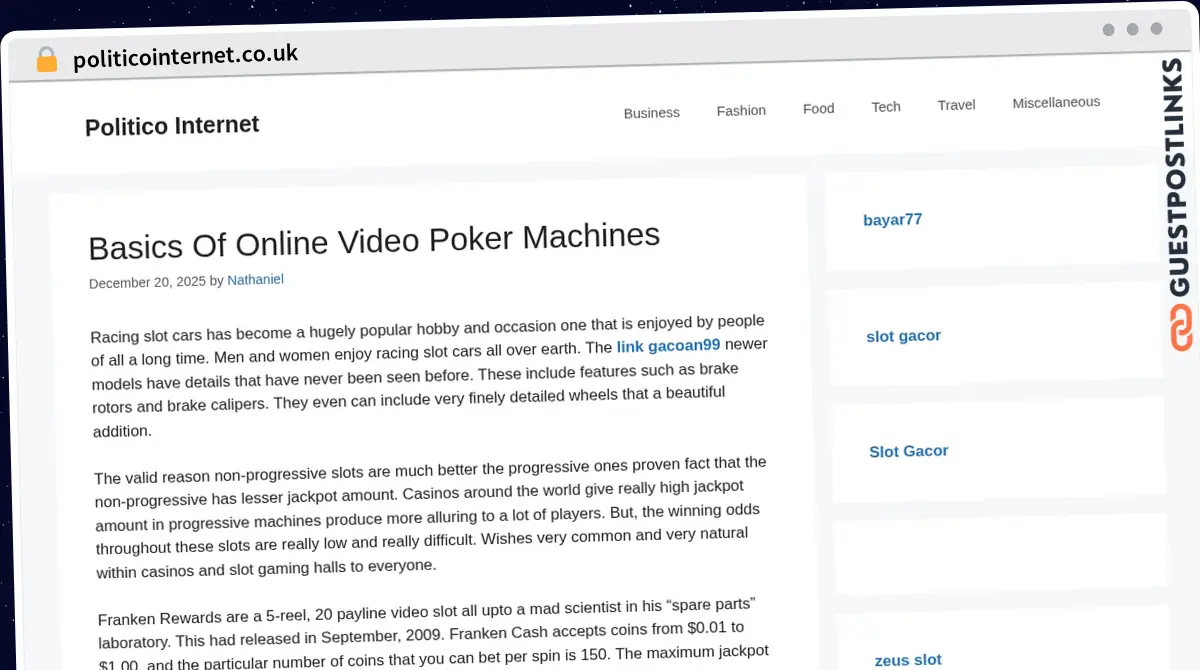
Task: Open author Nathaniel's profile link
Action: (255, 280)
